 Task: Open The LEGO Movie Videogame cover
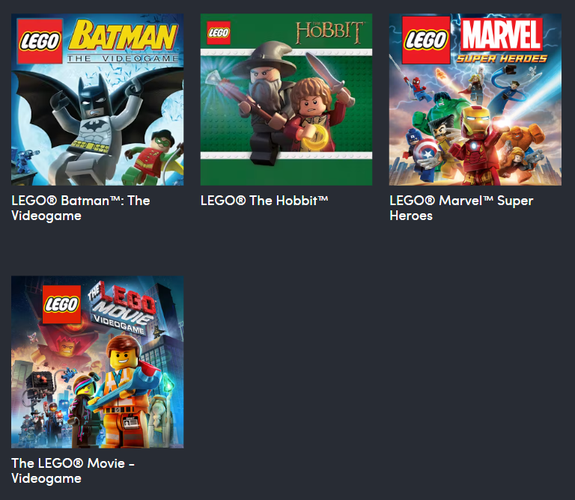(98, 362)
